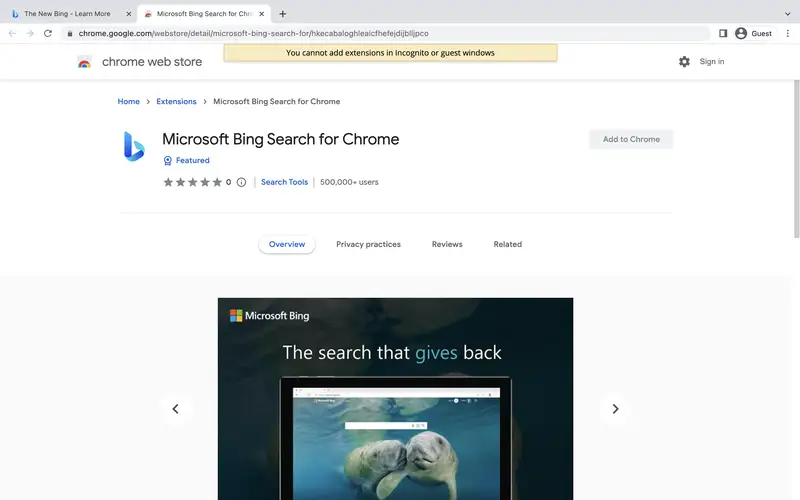Screen dimensions: 800x500
Task: Open a new tab with plus icon
Action: tap(283, 14)
